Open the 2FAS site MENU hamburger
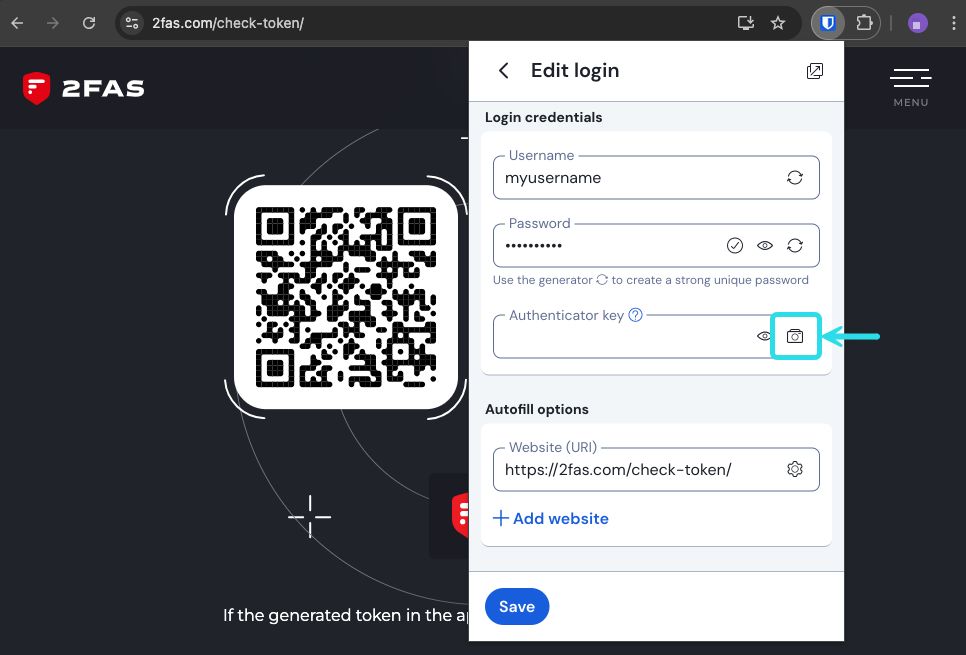 911,87
